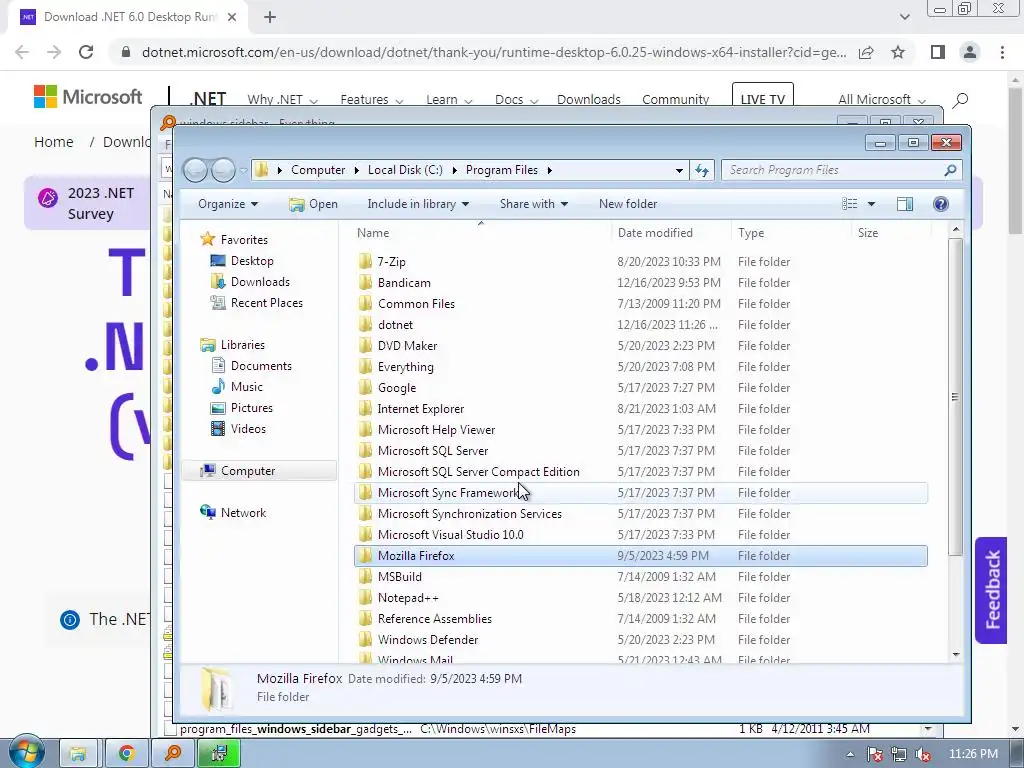Select Videos library
The image size is (1024, 768).
248,428
